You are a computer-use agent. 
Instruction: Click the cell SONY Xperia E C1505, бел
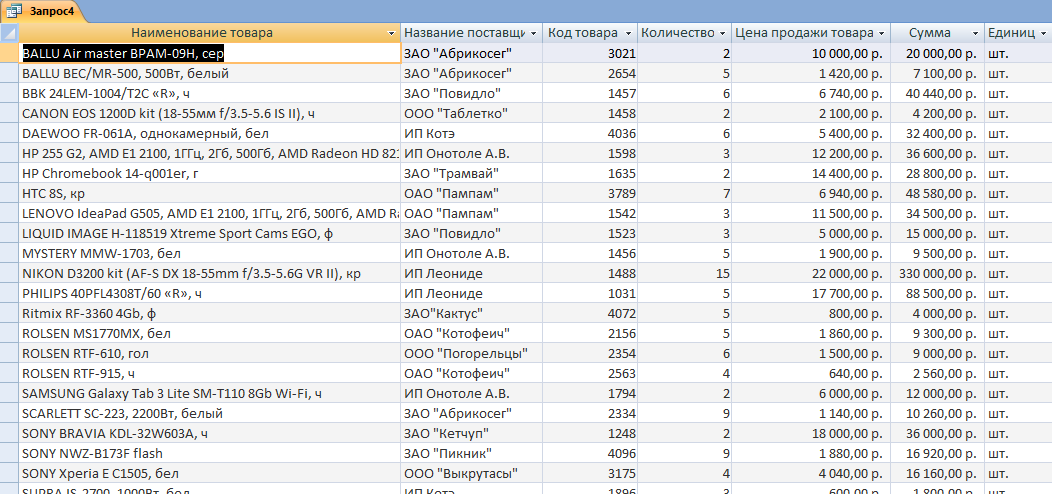[210, 473]
